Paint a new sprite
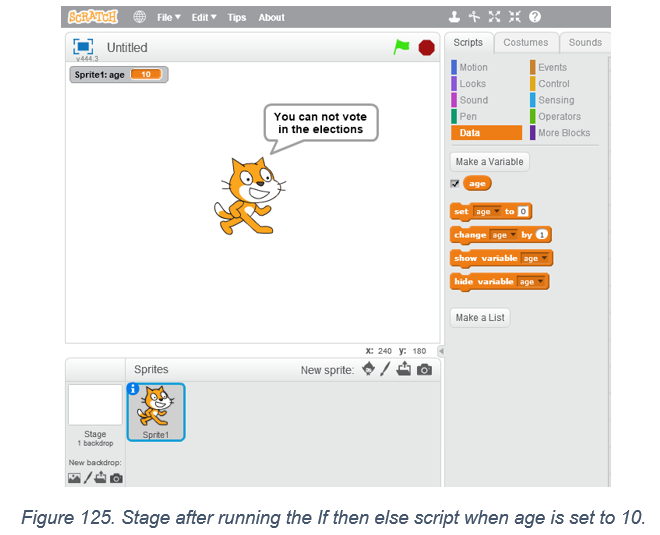 point(385,369)
